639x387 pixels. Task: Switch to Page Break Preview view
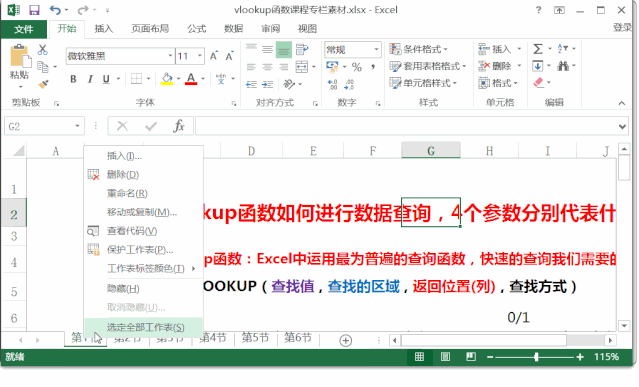click(x=471, y=357)
